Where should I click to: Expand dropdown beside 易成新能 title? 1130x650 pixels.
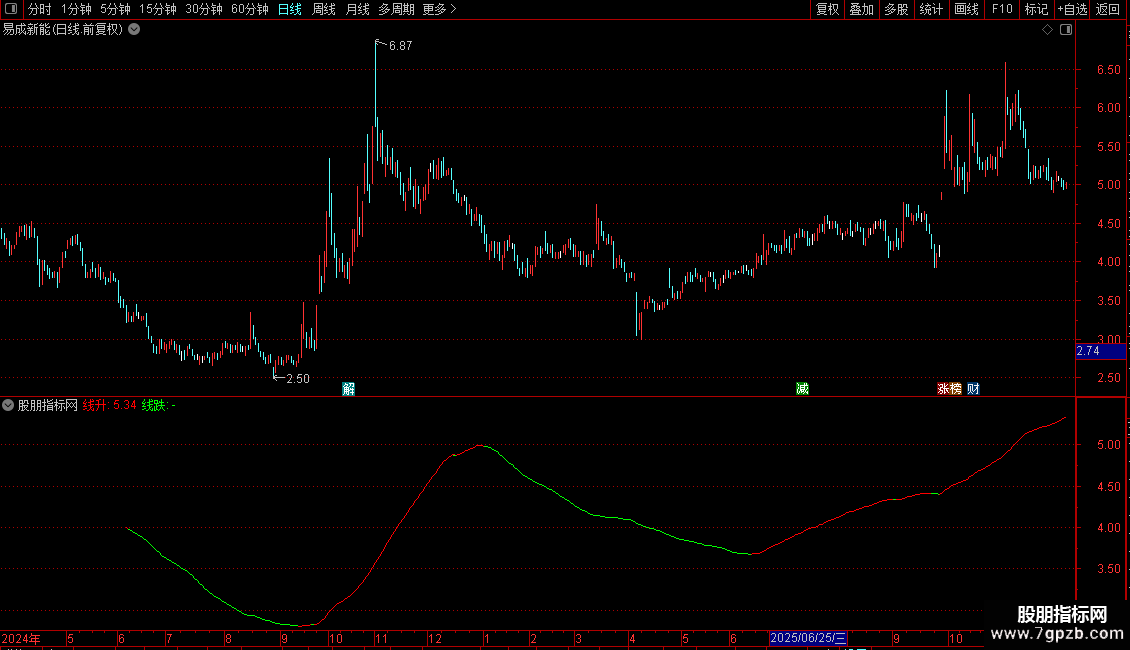point(134,29)
